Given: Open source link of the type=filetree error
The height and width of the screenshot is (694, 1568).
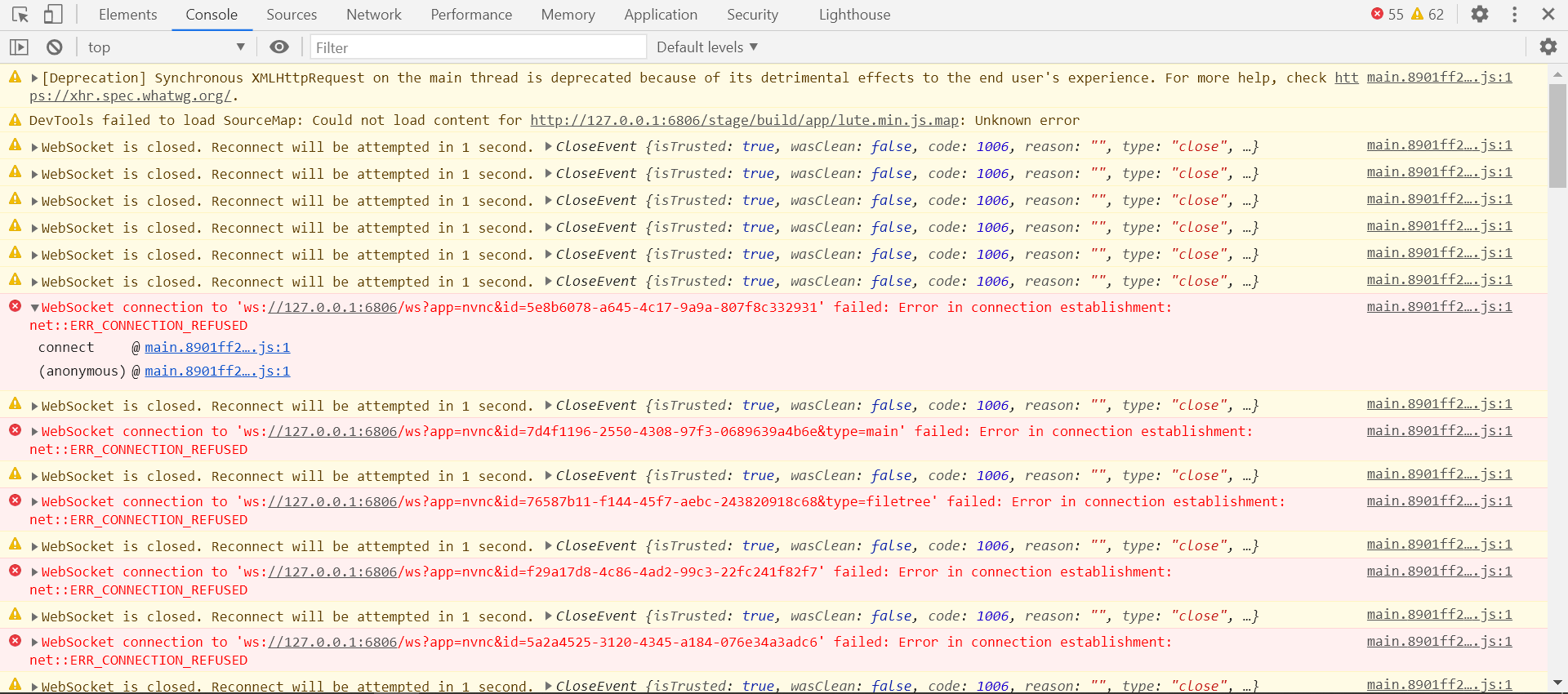Looking at the screenshot, I should pos(1439,500).
